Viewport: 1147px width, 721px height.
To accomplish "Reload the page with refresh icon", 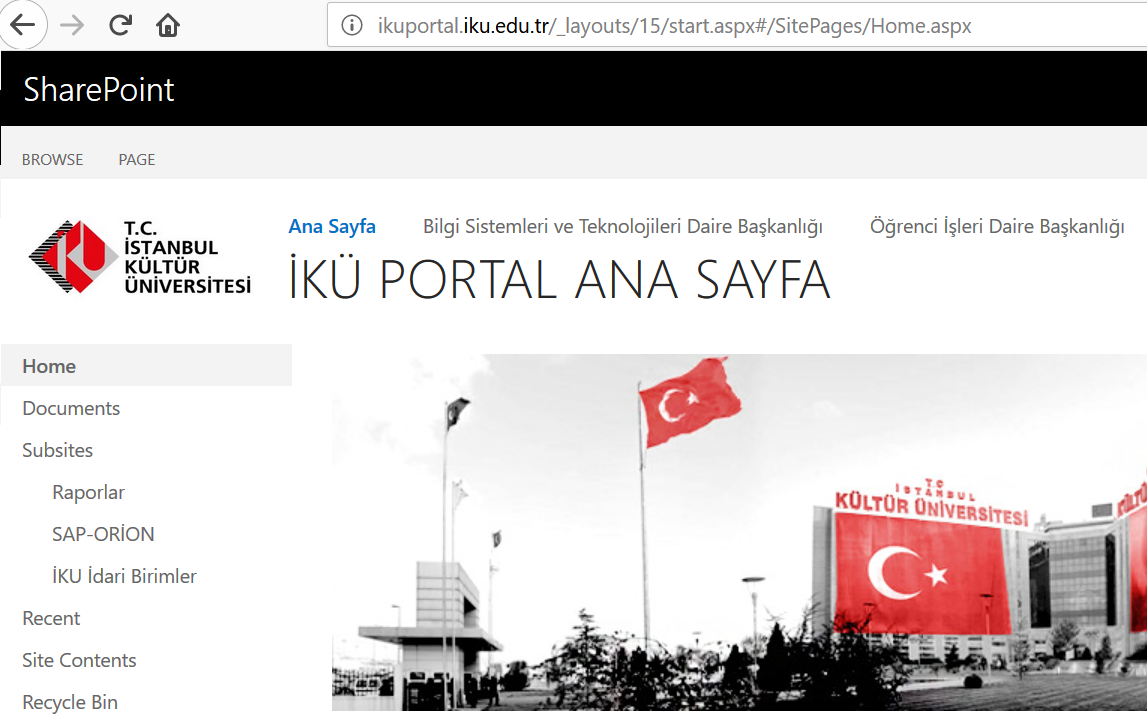I will point(121,26).
